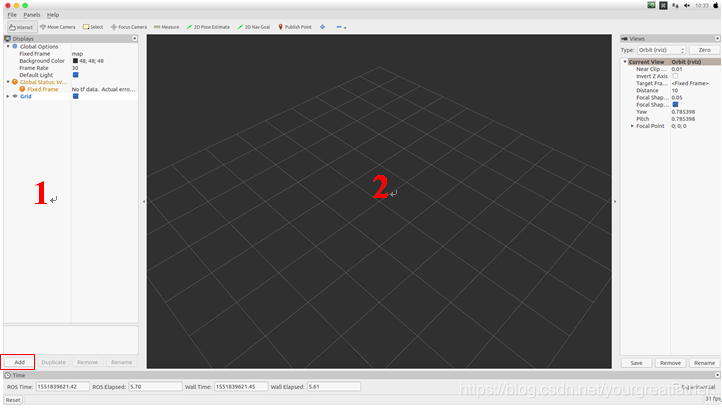Click the ROS Elapsed field
Image resolution: width=722 pixels, height=408 pixels.
155,387
